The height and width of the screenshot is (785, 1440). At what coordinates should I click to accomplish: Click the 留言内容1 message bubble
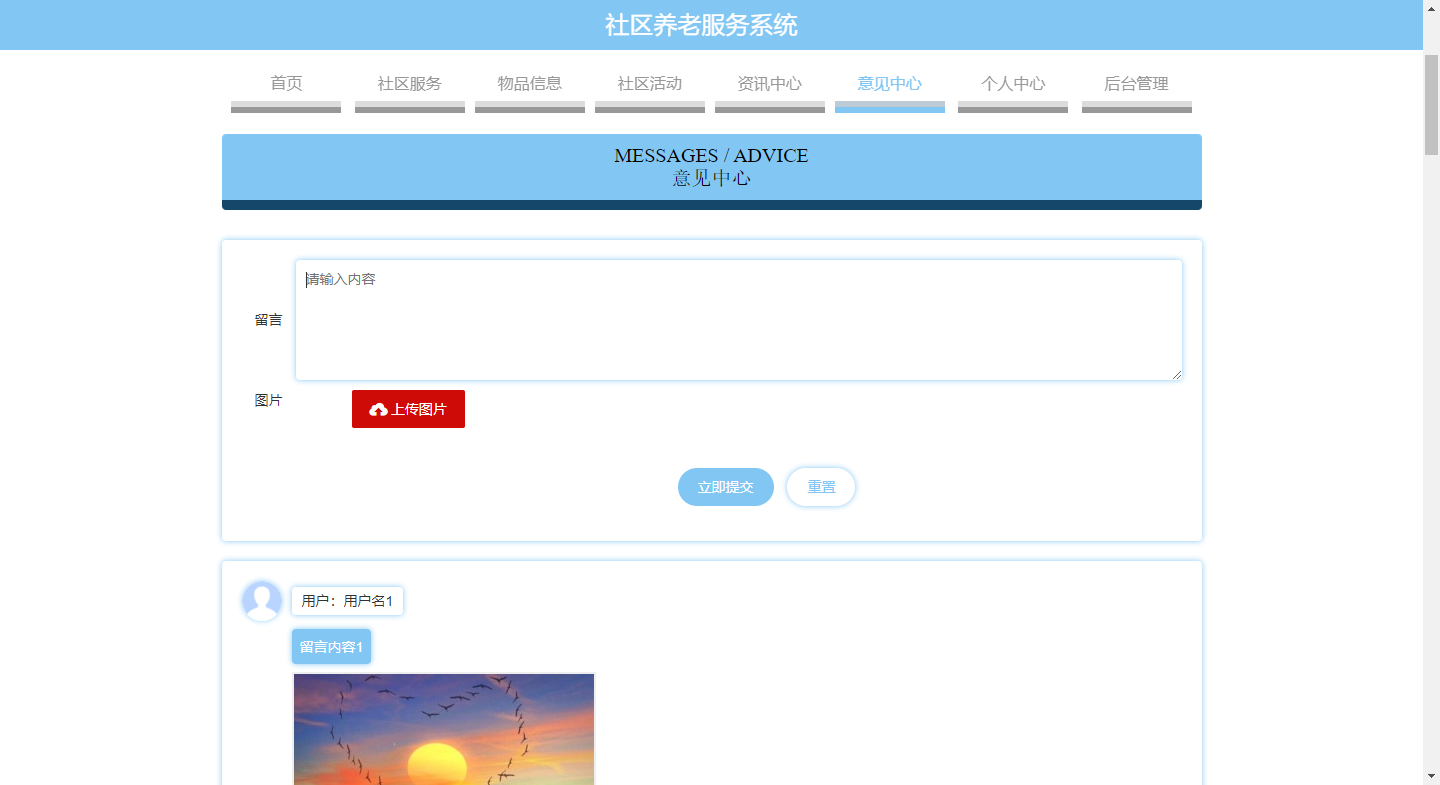tap(331, 647)
